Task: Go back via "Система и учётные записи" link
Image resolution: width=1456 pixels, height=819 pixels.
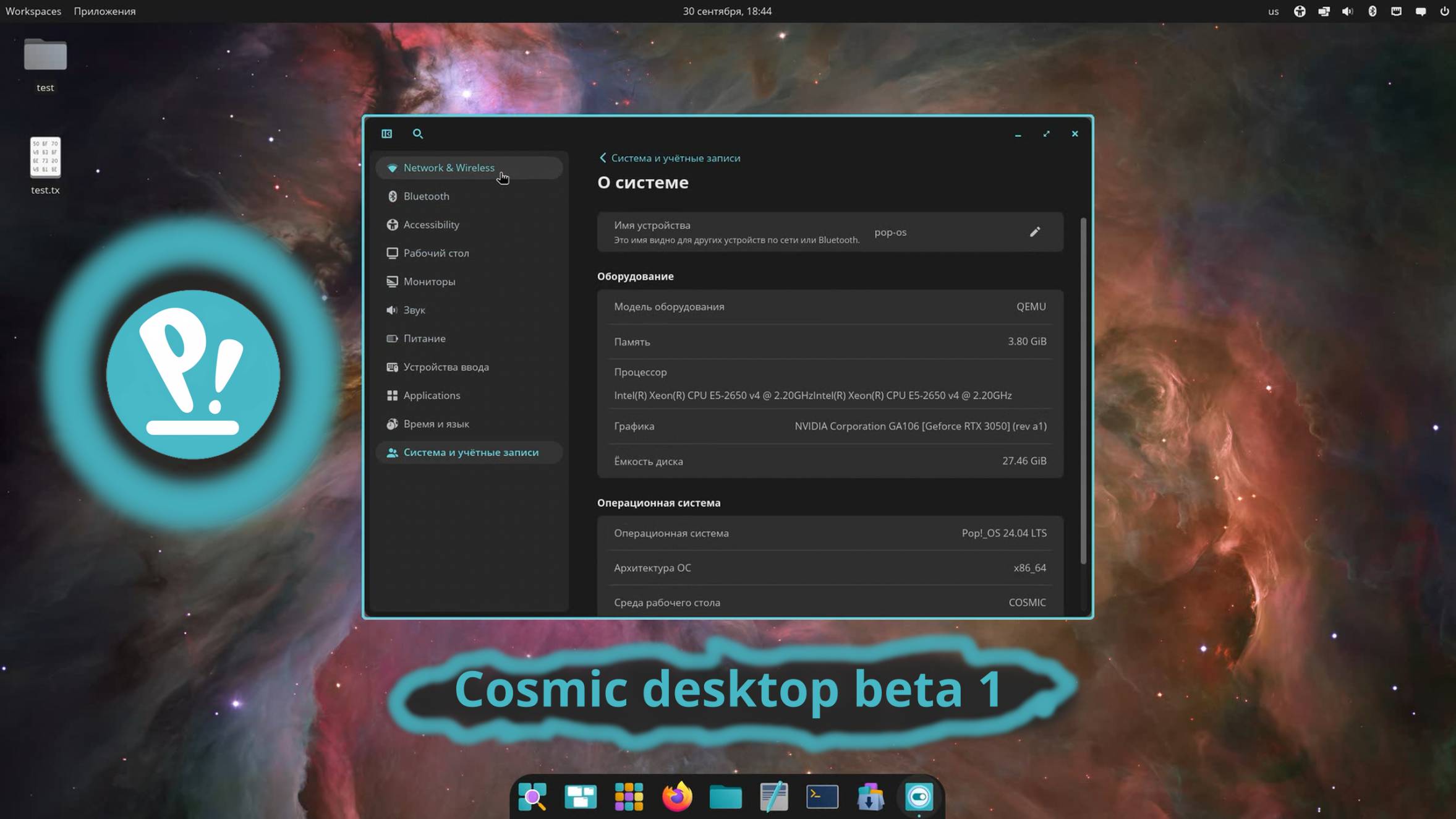Action: pos(674,158)
